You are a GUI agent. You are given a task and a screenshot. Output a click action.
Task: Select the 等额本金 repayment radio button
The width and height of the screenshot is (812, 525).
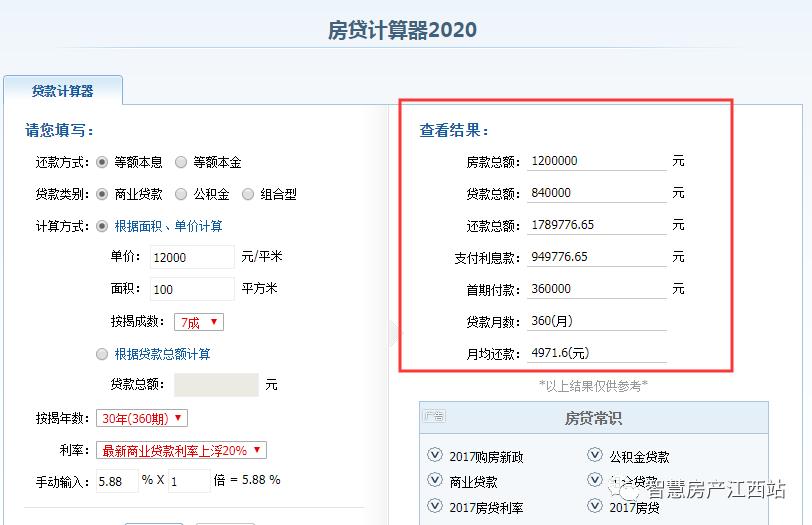181,163
